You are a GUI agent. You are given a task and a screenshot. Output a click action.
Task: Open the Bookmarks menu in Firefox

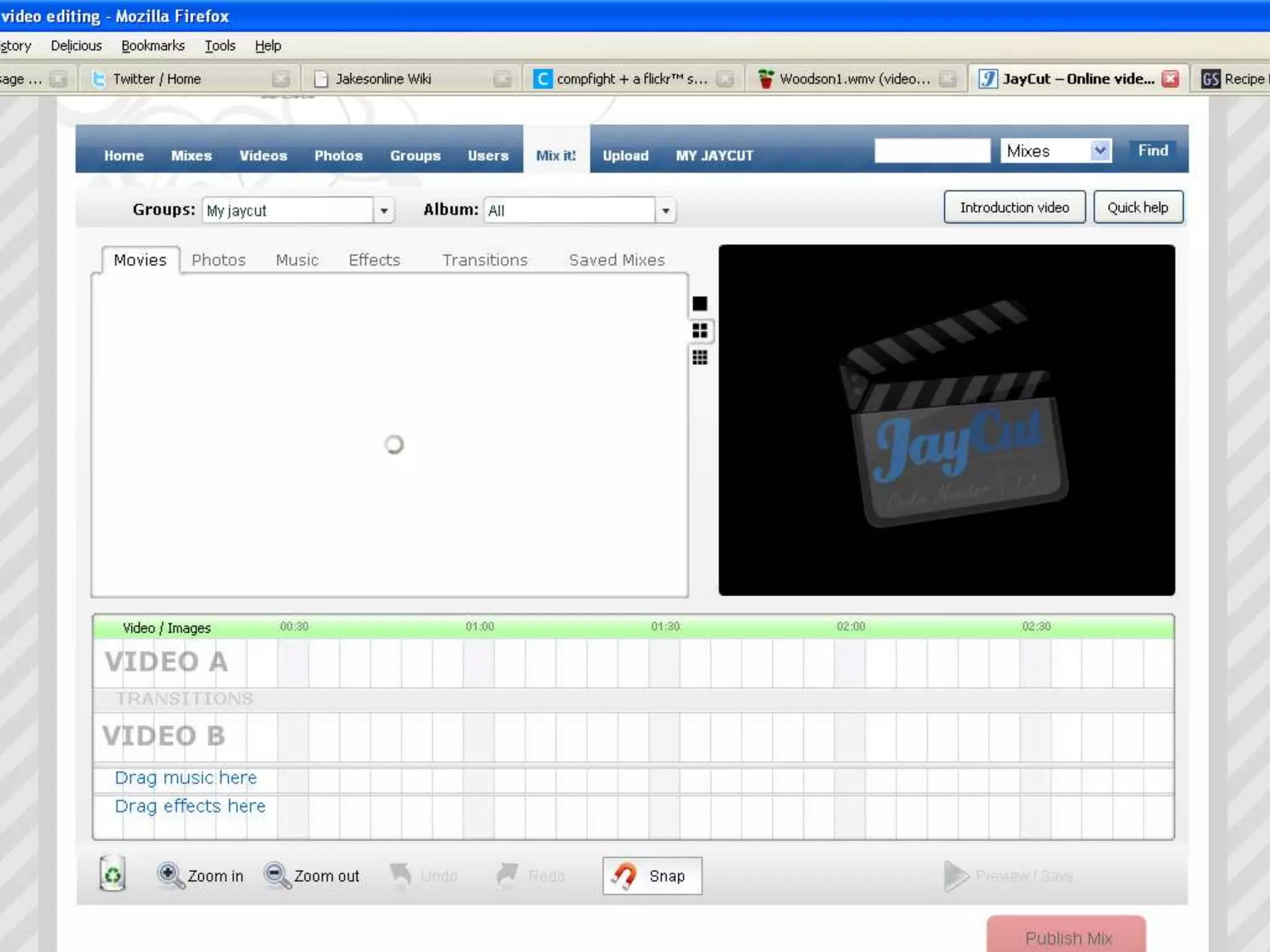pyautogui.click(x=153, y=46)
